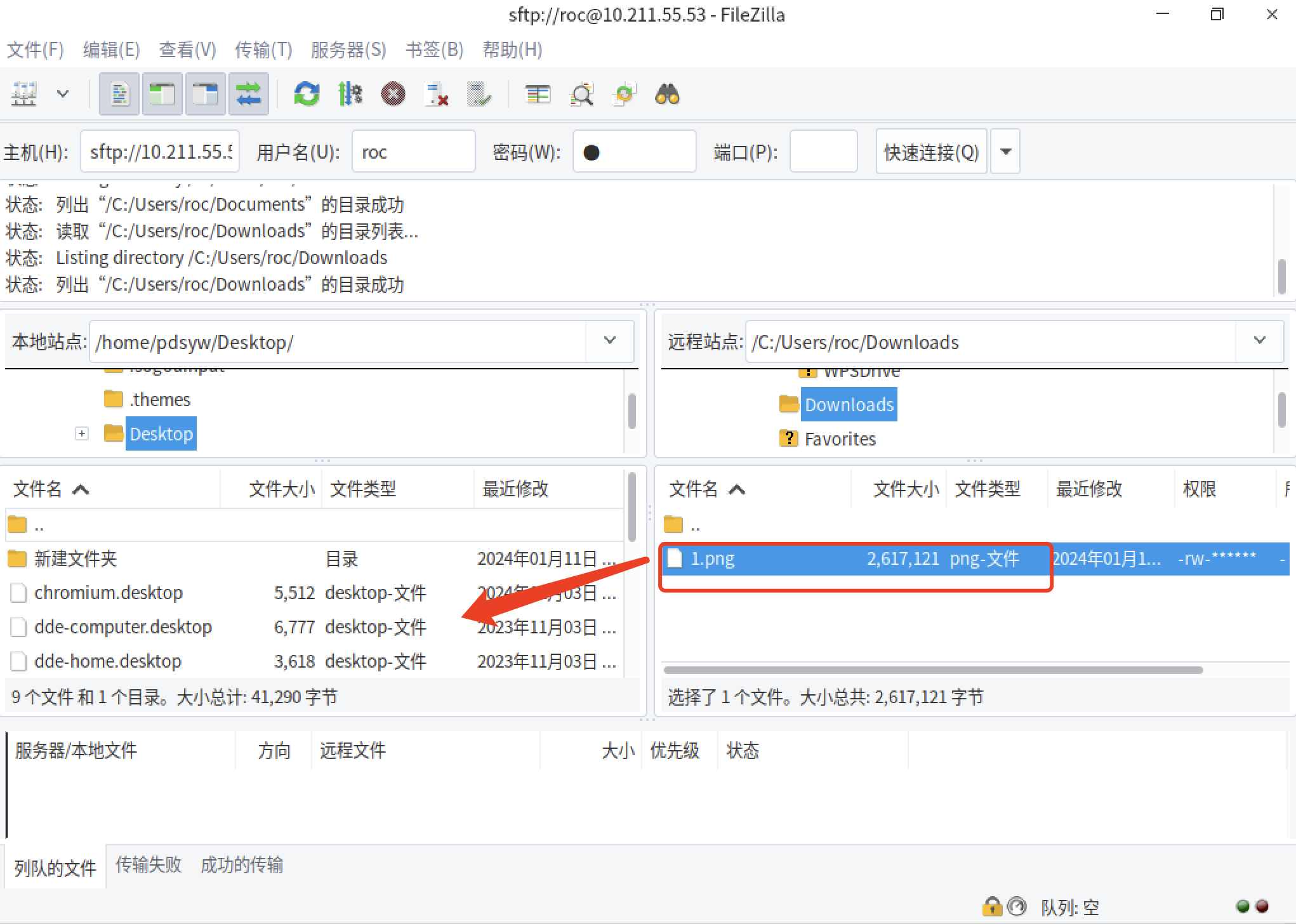
Task: Open the Quickconnect history dropdown arrow
Action: 1005,152
